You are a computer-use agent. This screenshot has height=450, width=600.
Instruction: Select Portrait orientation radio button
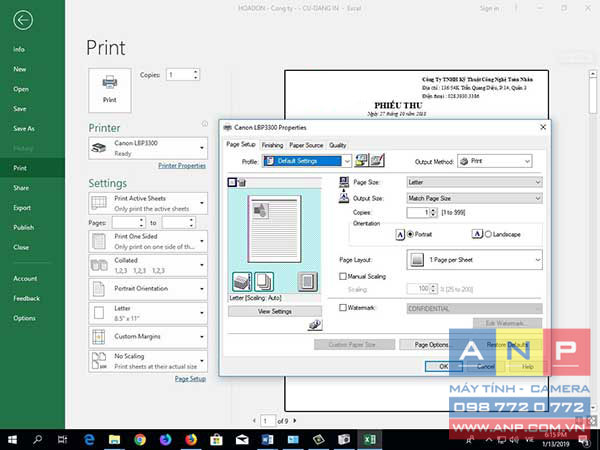tap(410, 234)
